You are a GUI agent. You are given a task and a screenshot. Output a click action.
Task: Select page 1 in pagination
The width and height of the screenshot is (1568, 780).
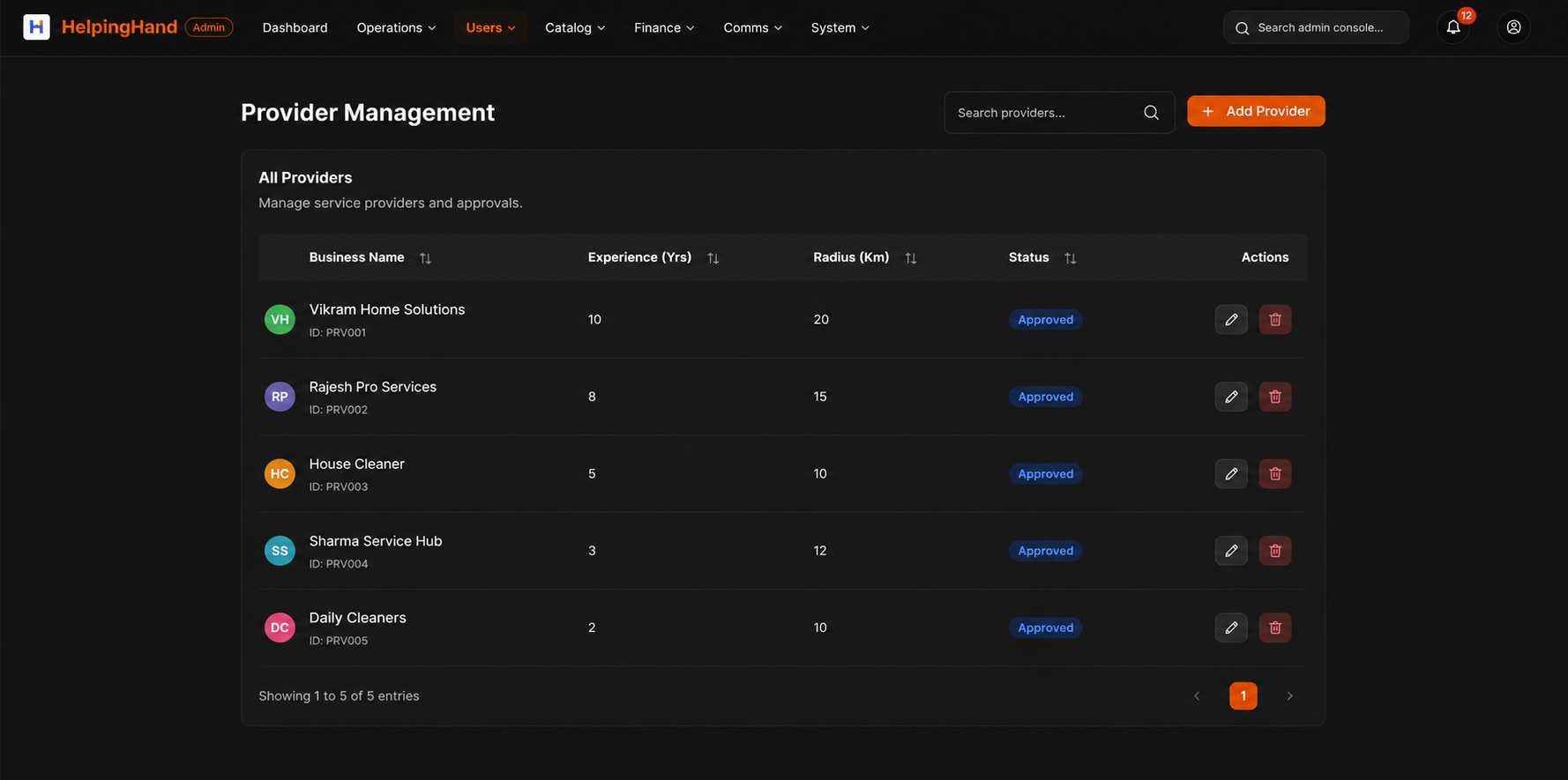pyautogui.click(x=1243, y=696)
